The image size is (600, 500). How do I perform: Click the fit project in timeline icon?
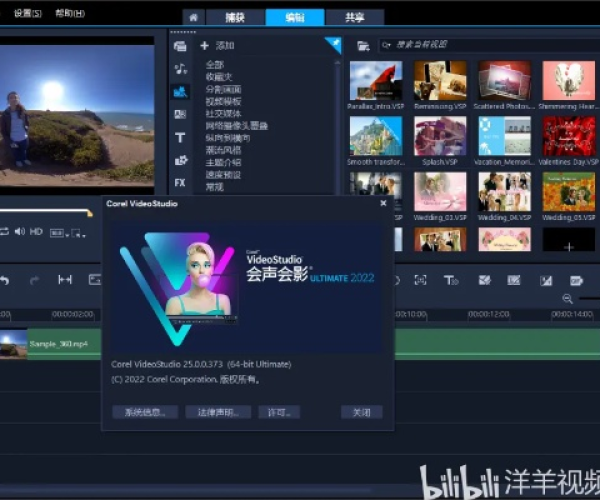(x=65, y=280)
